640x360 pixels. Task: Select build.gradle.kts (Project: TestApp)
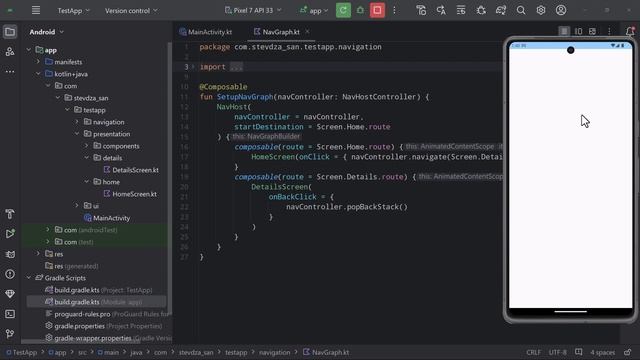[98, 290]
